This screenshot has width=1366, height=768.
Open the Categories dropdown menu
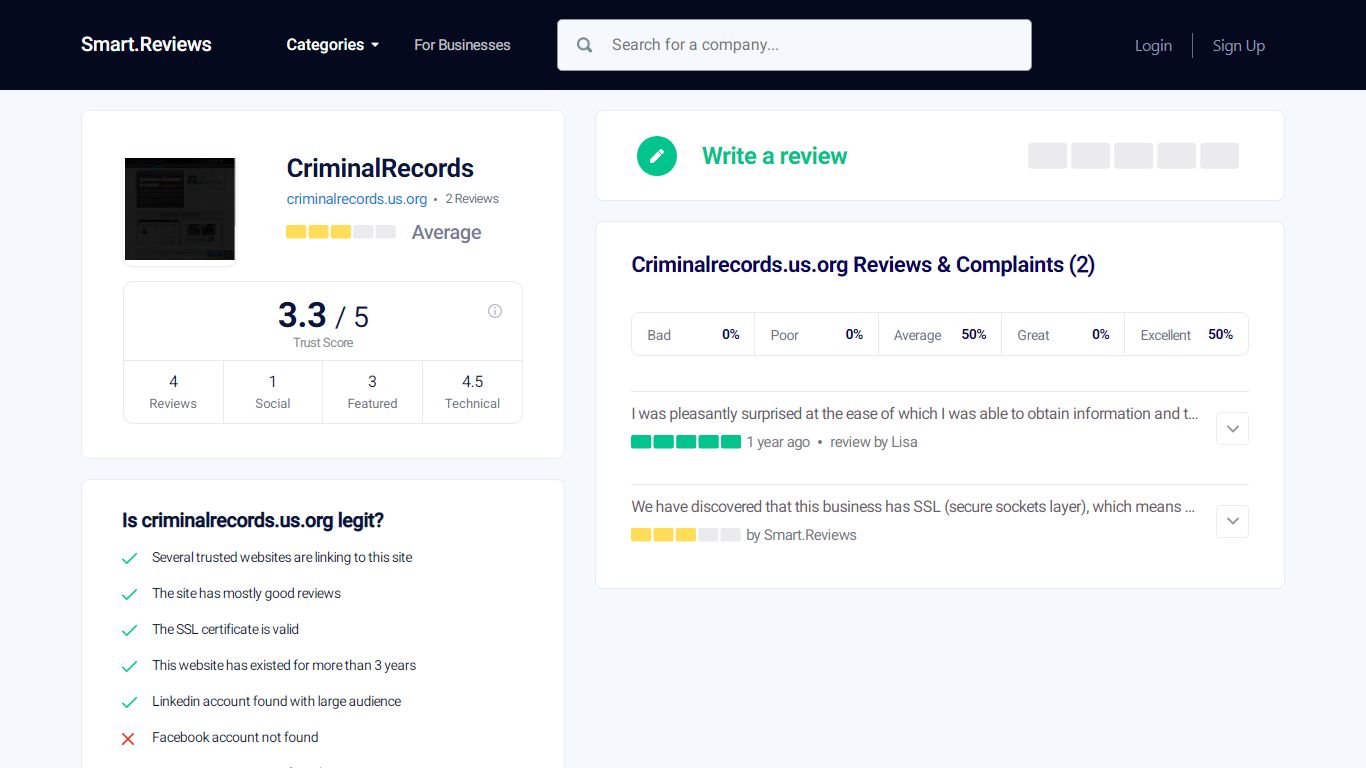(332, 44)
